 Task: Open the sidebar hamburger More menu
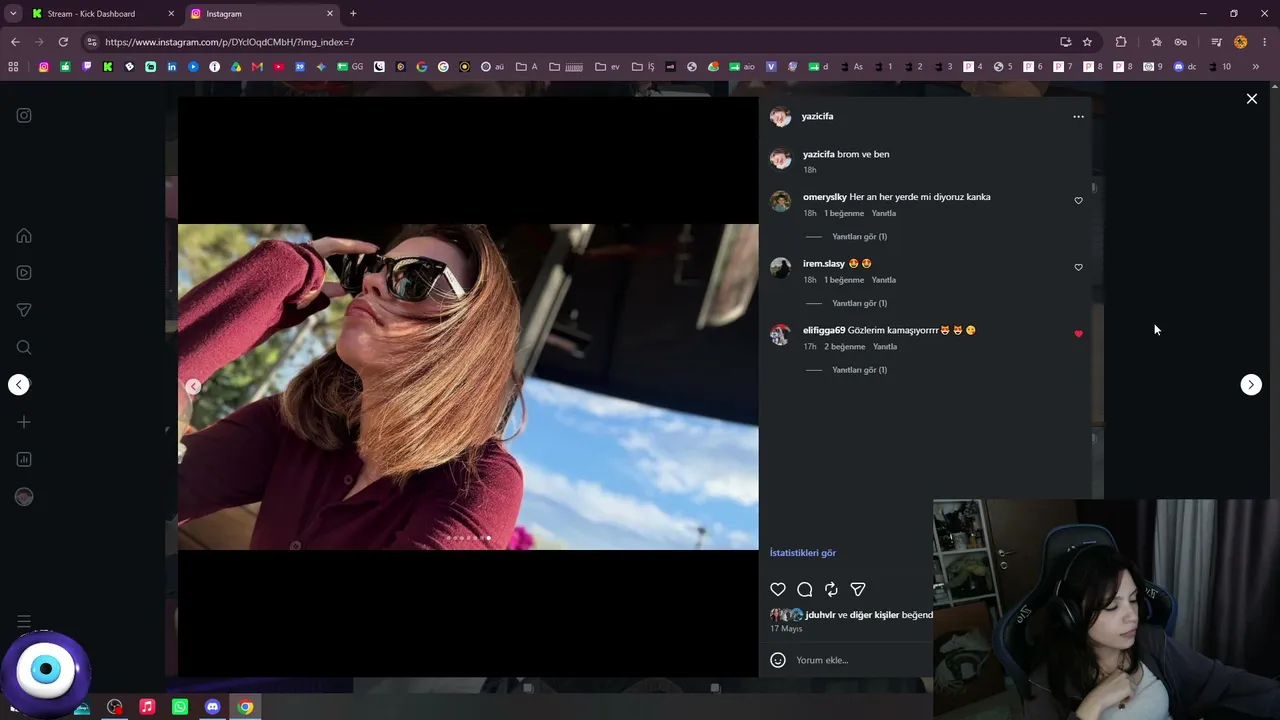pos(24,622)
